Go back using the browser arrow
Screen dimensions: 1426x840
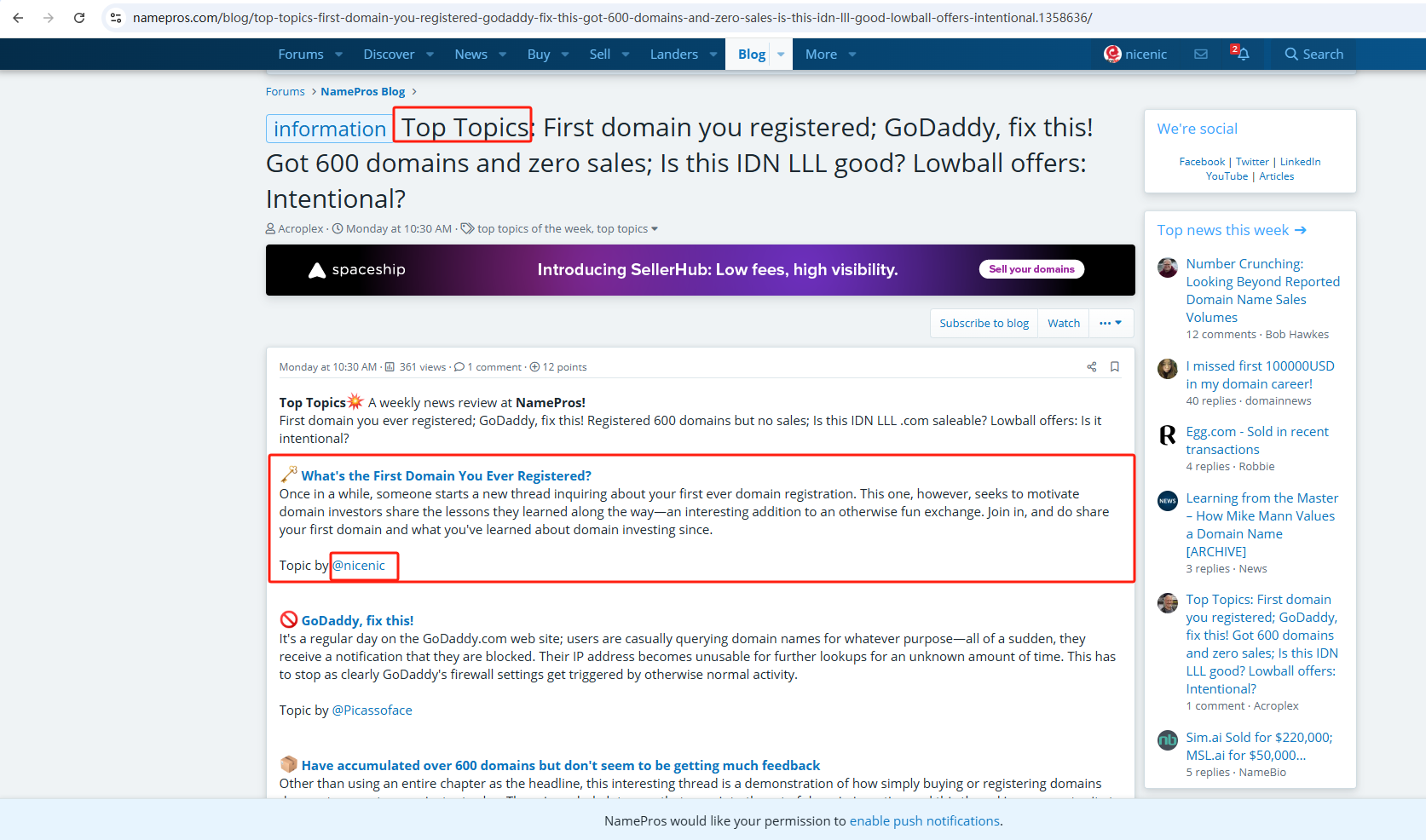18,17
